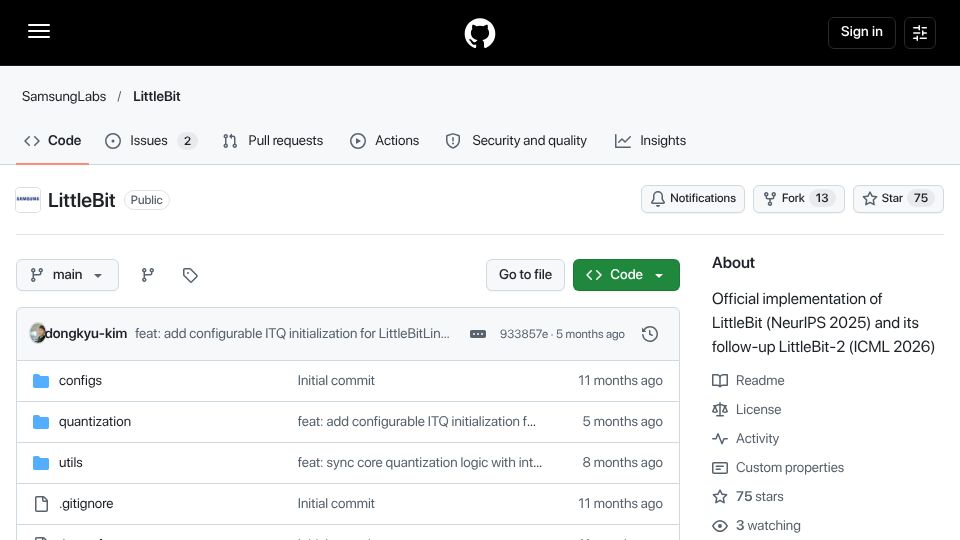Expand the green Code dropdown

626,275
